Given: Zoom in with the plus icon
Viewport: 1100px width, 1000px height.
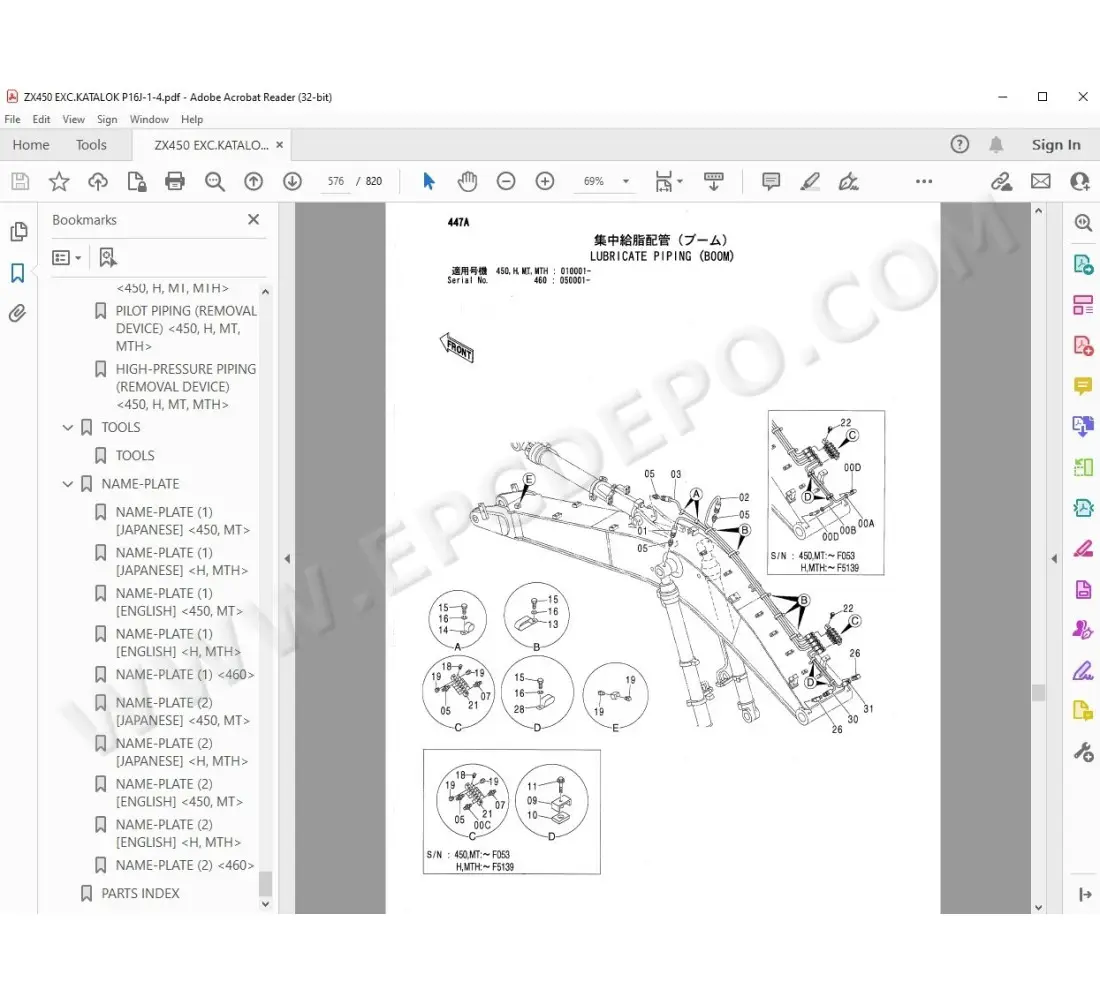Looking at the screenshot, I should click(545, 182).
